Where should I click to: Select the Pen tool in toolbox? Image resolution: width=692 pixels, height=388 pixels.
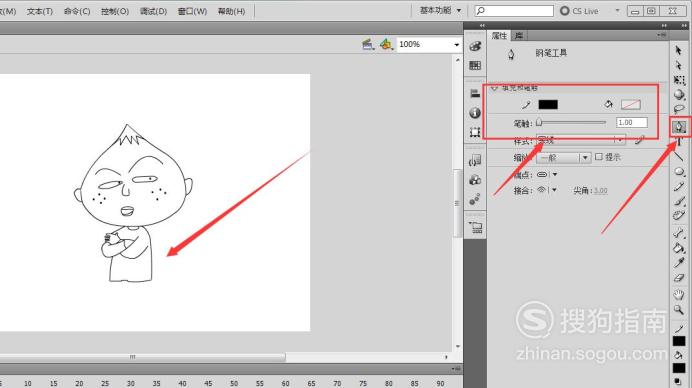pos(679,127)
